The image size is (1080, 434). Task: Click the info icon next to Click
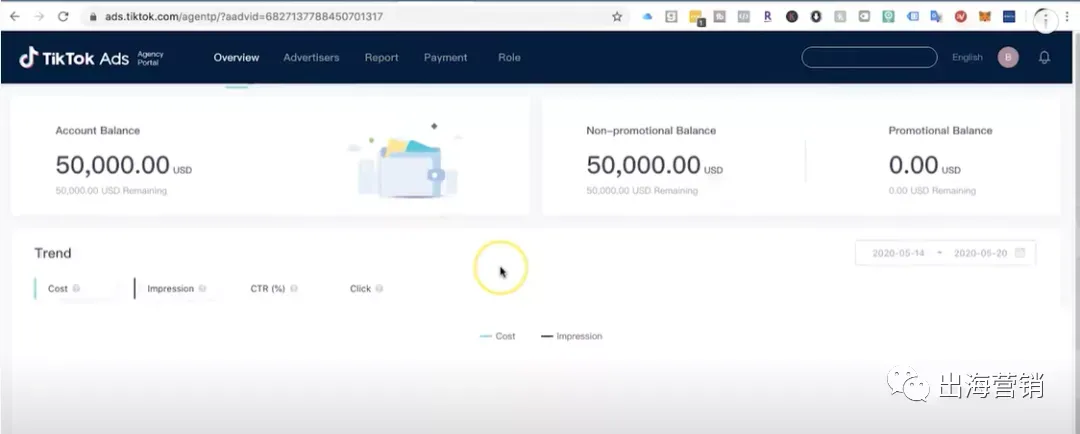(x=379, y=289)
